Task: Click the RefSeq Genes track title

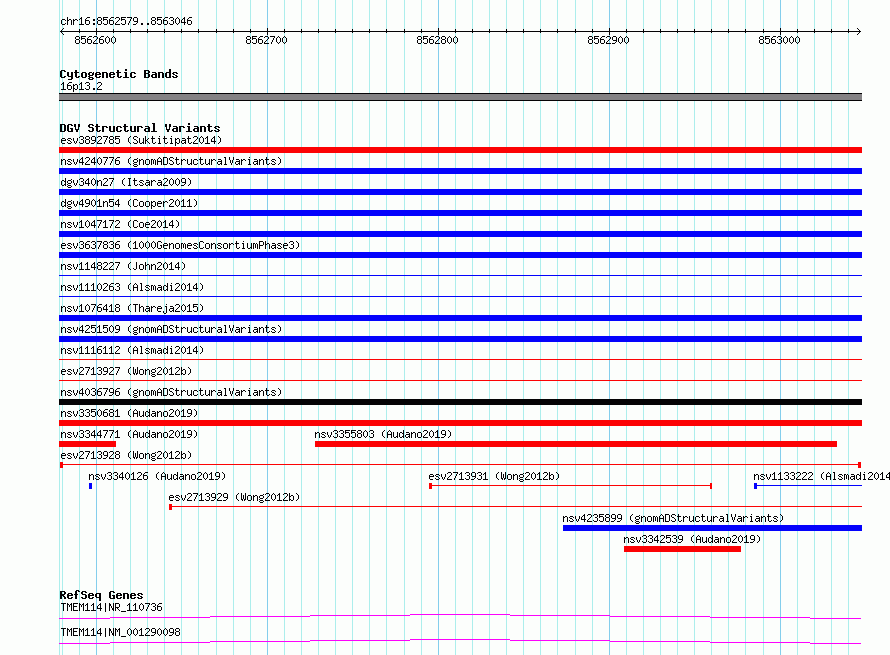Action: tap(101, 595)
